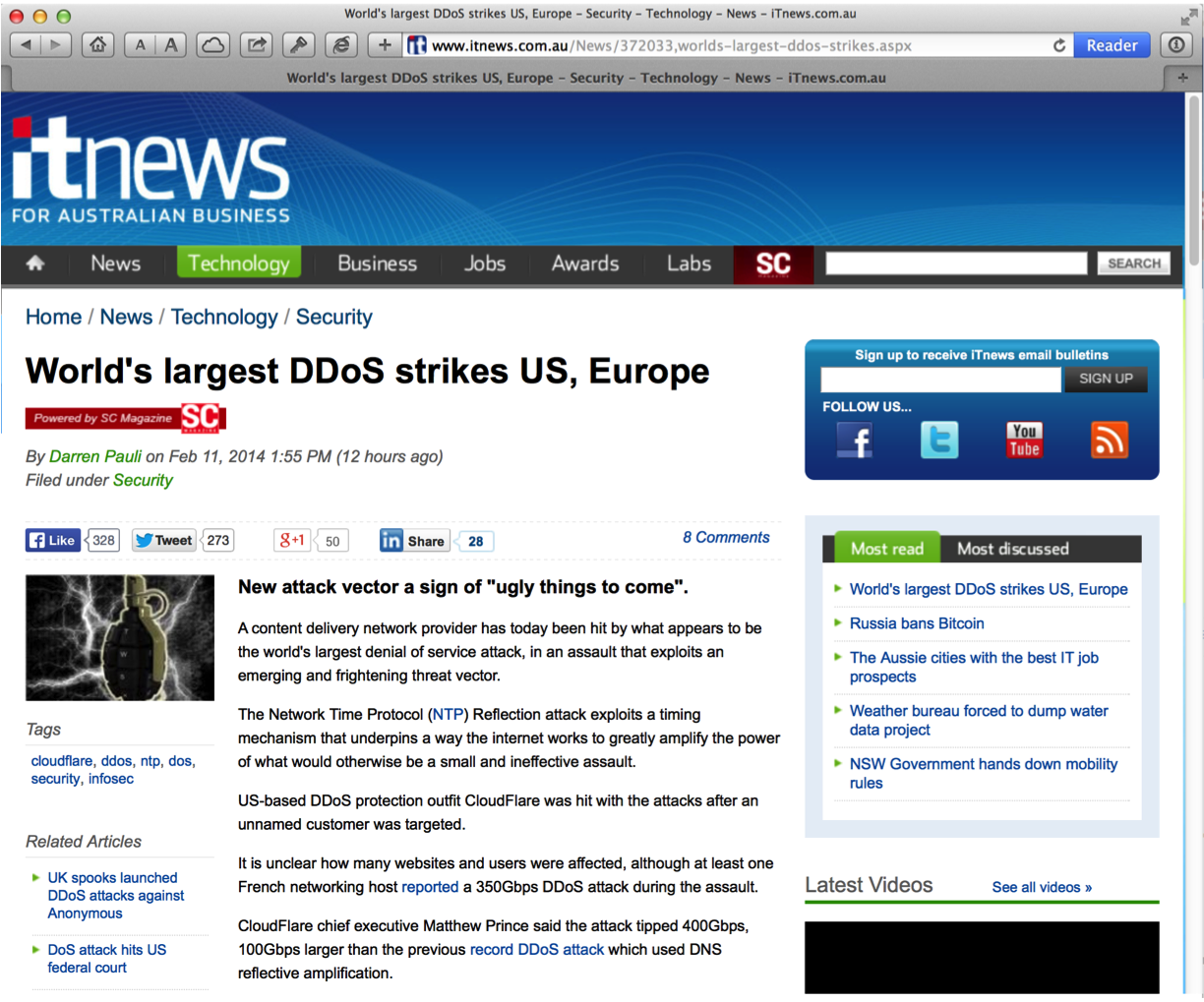The width and height of the screenshot is (1204, 1002).
Task: Click the 8 Comments link
Action: (726, 537)
